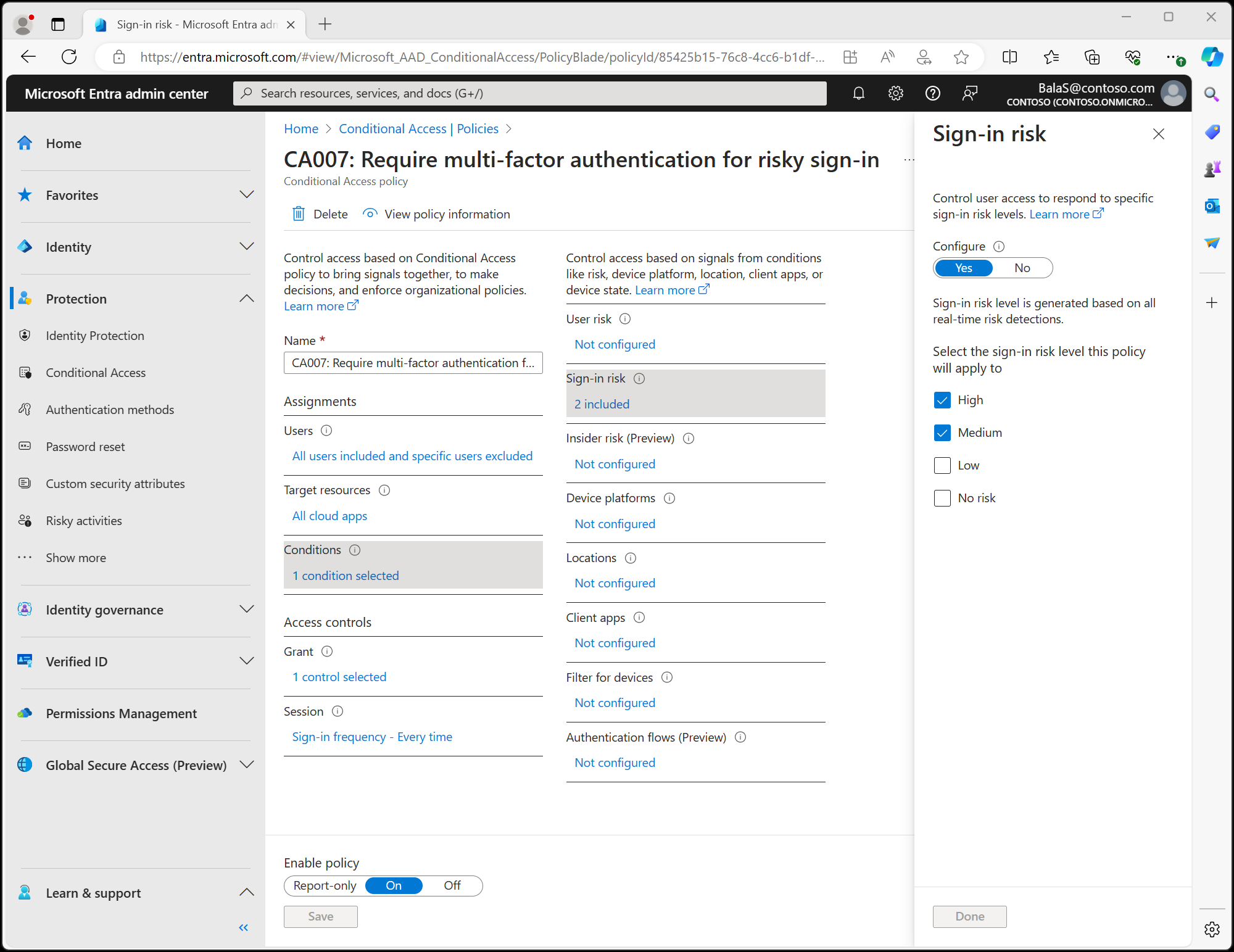This screenshot has height=952, width=1234.
Task: Click the Notifications bell icon
Action: [x=857, y=93]
